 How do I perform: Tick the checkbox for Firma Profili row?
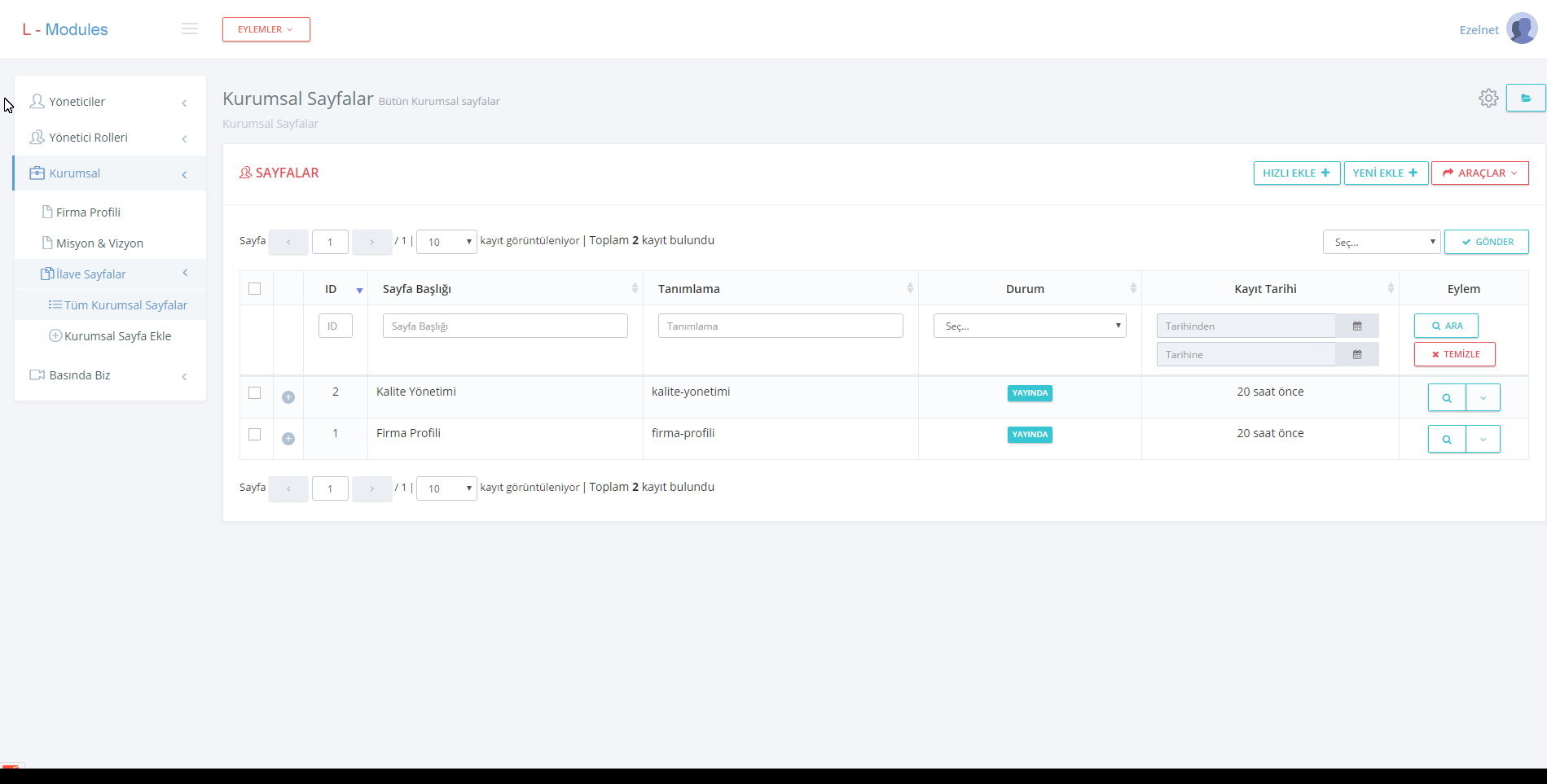[x=255, y=434]
